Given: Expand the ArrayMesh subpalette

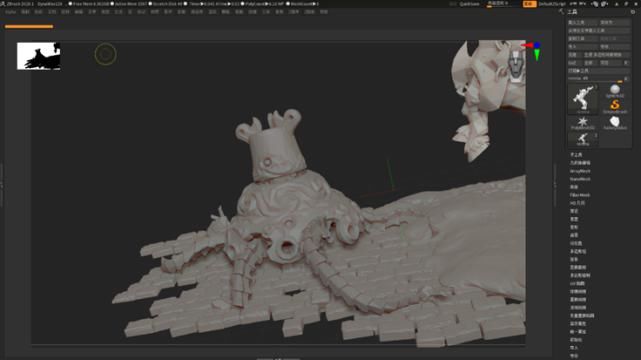Looking at the screenshot, I should [580, 171].
